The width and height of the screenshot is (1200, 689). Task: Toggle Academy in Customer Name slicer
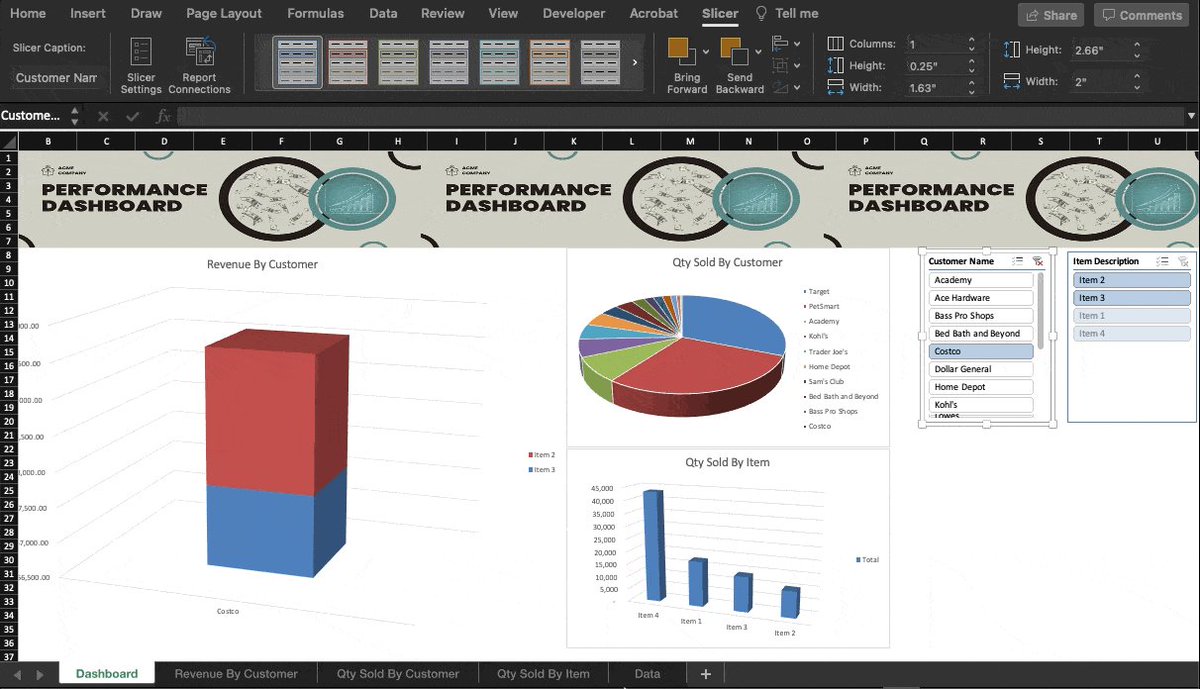pyautogui.click(x=980, y=280)
